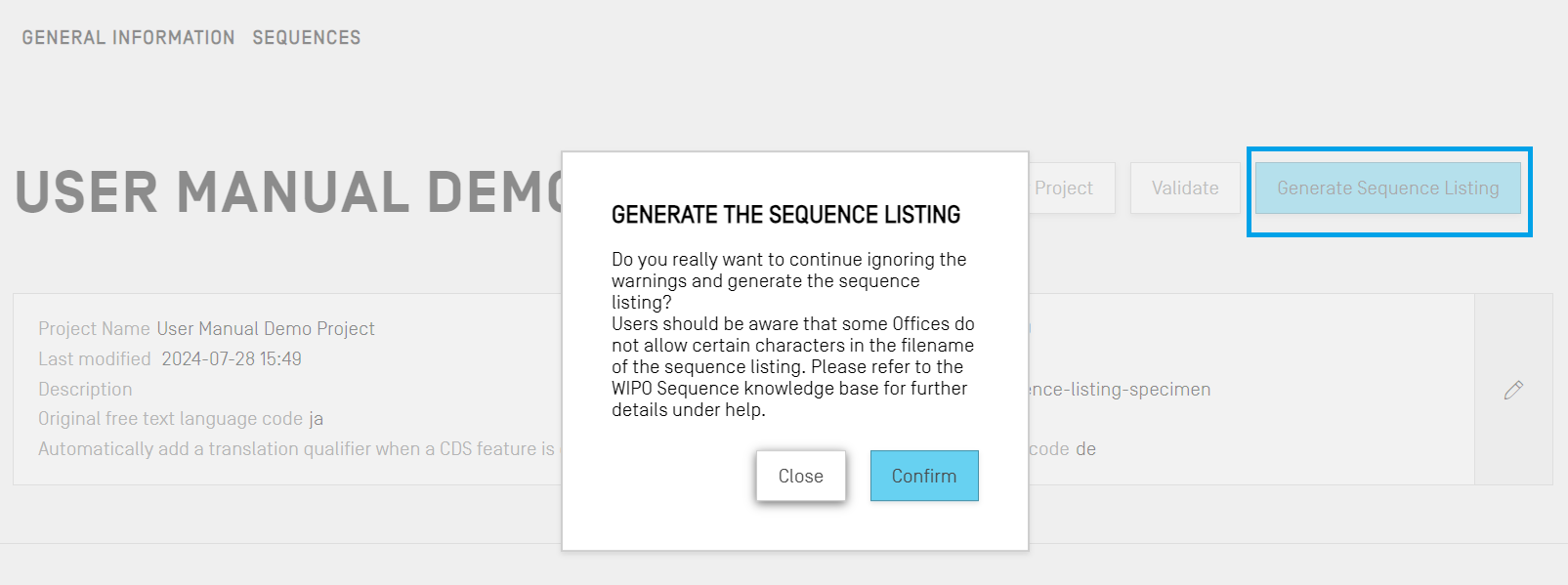Click the language code value 'ja'
Viewport: 1568px width, 585px height.
317,419
